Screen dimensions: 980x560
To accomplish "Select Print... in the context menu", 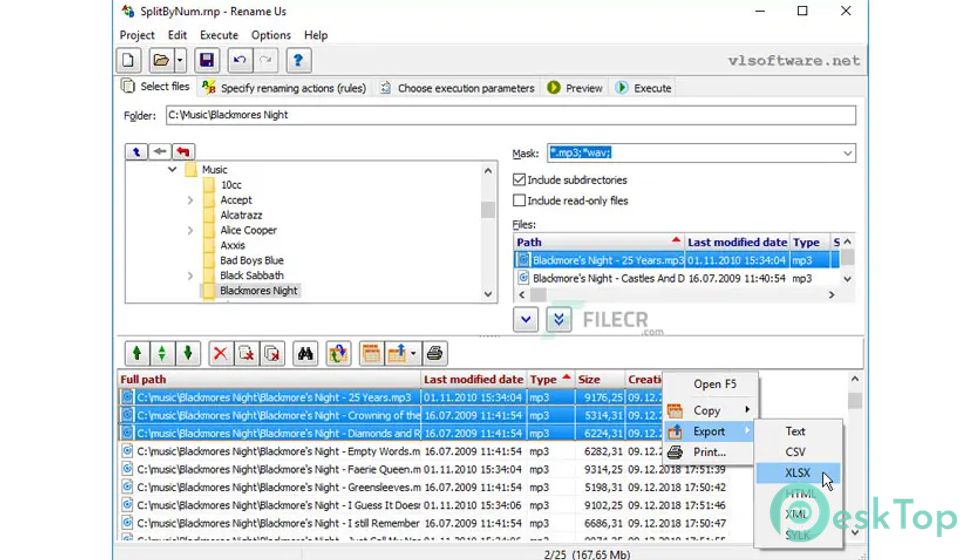I will (x=711, y=452).
